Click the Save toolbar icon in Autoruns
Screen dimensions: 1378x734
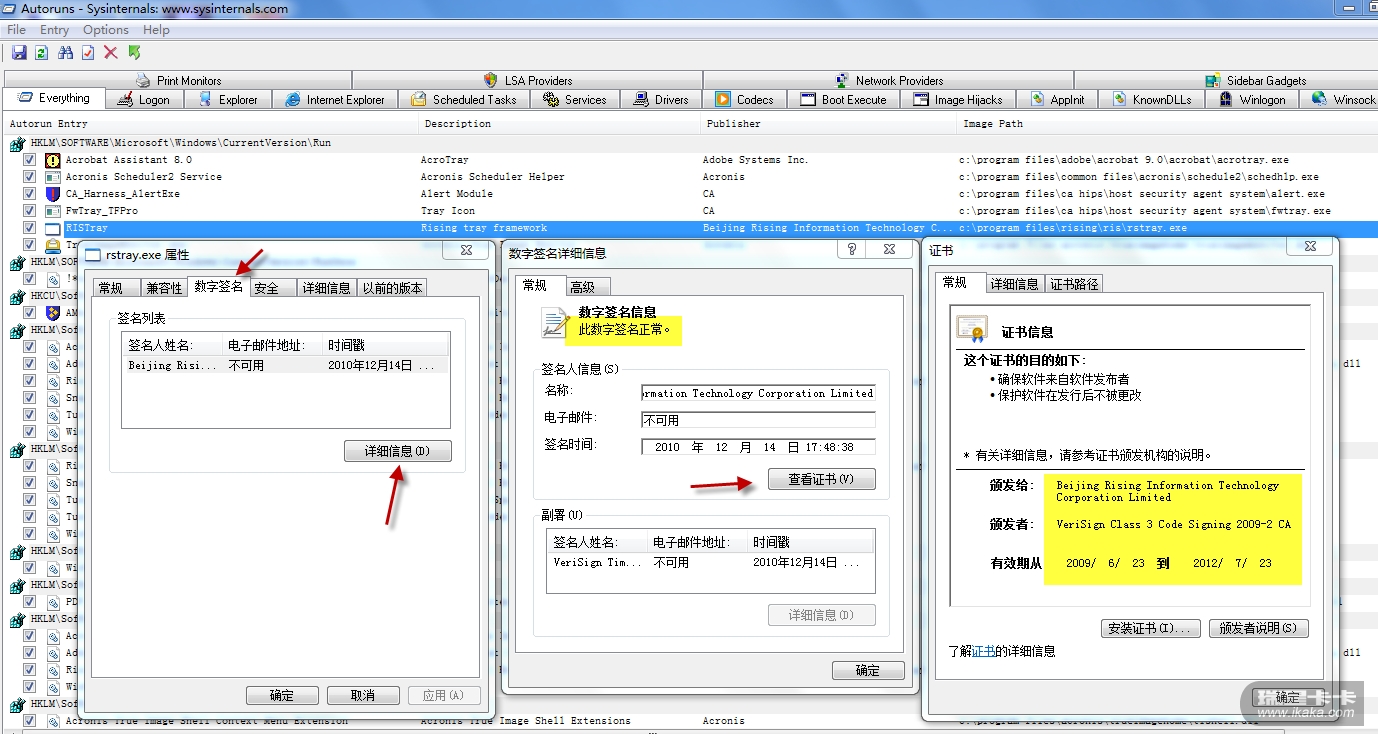point(19,53)
